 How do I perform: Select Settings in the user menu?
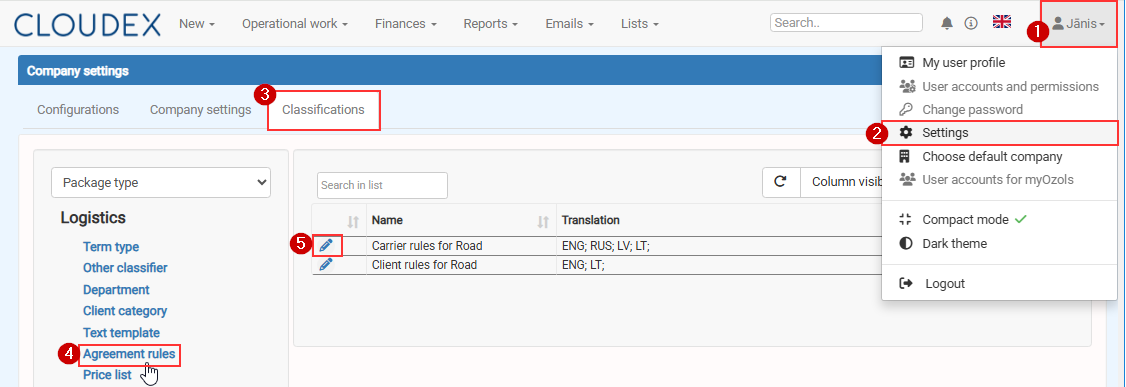[x=945, y=133]
